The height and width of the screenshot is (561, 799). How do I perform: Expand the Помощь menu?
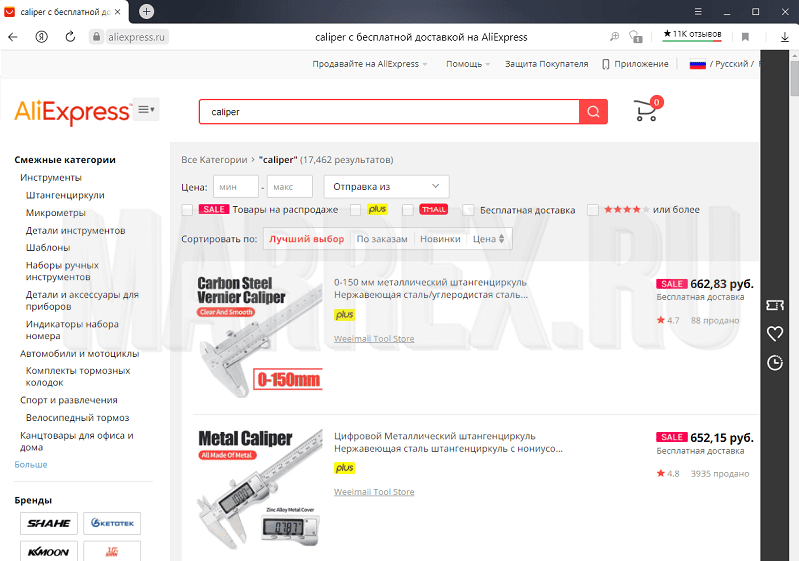(x=468, y=64)
